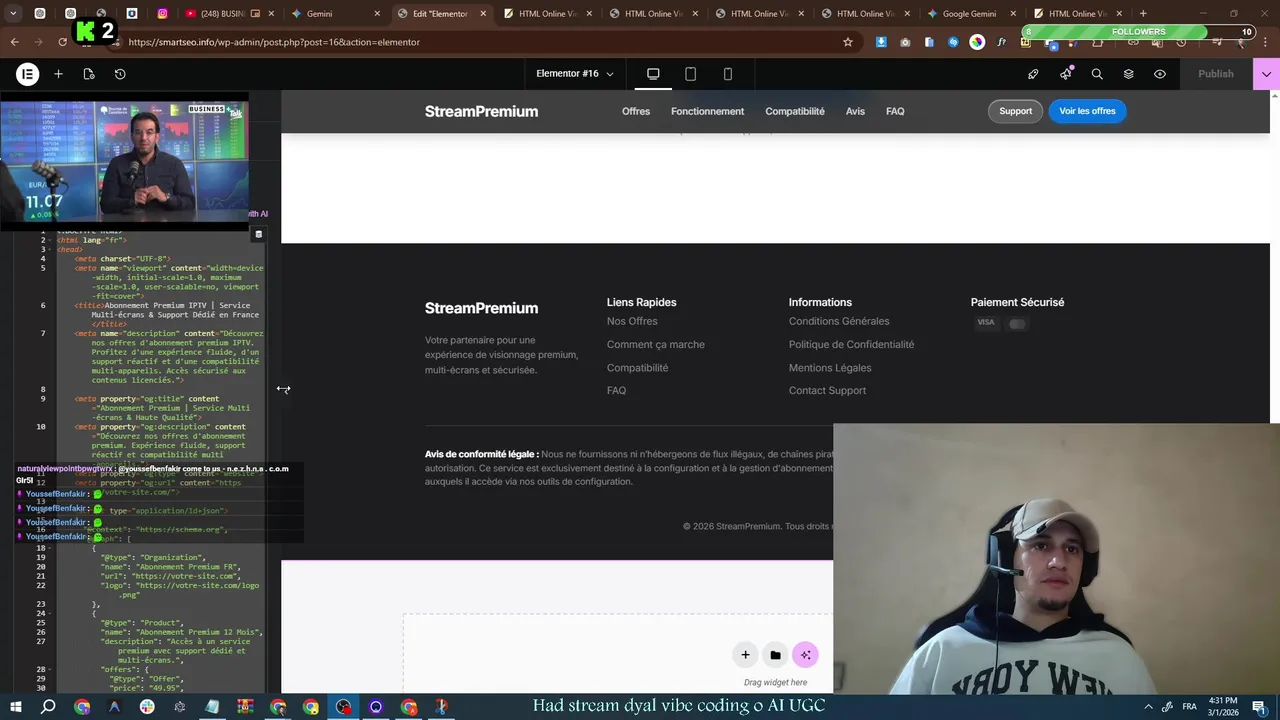Click the "price": "49.95" code line
Image resolution: width=1280 pixels, height=720 pixels.
(145, 688)
